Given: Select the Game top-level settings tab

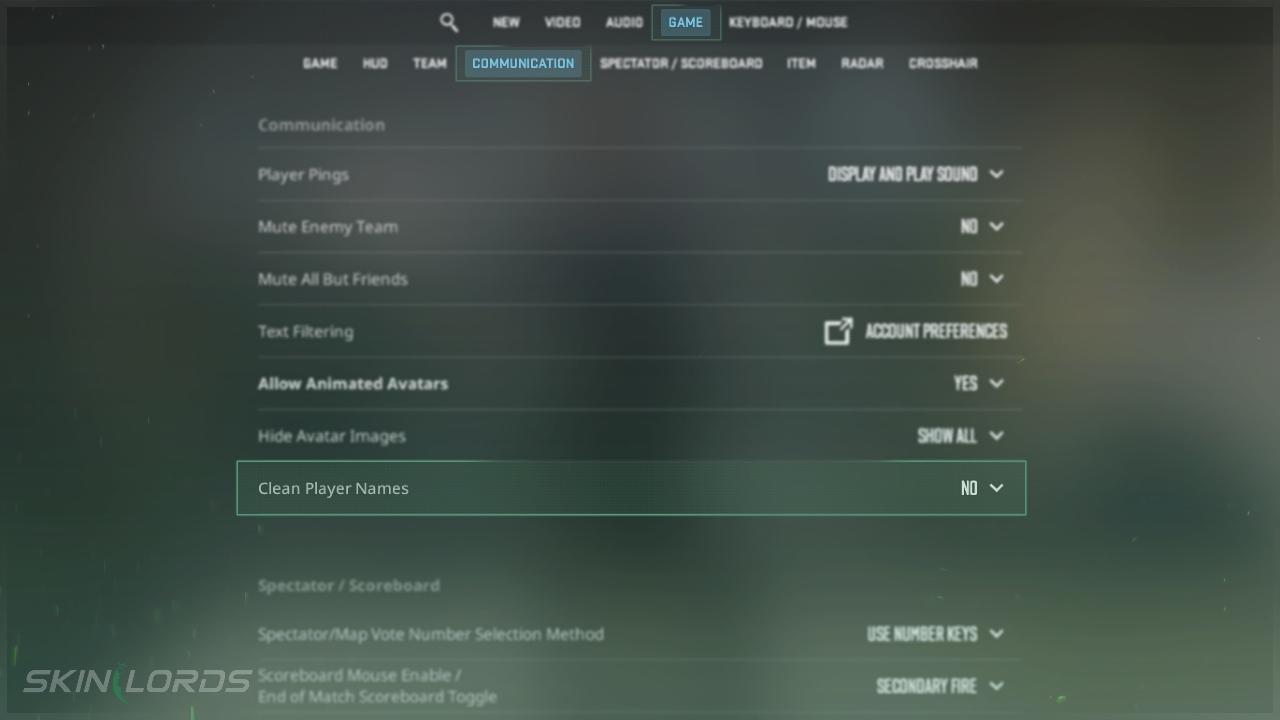Looking at the screenshot, I should pyautogui.click(x=686, y=22).
